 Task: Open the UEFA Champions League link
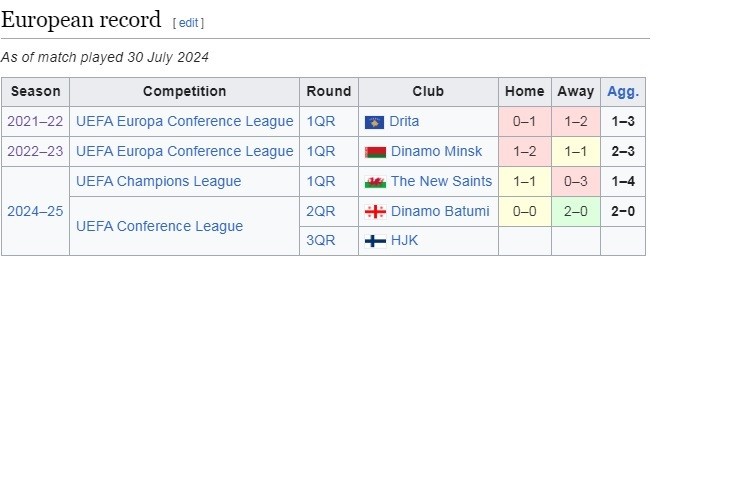158,181
